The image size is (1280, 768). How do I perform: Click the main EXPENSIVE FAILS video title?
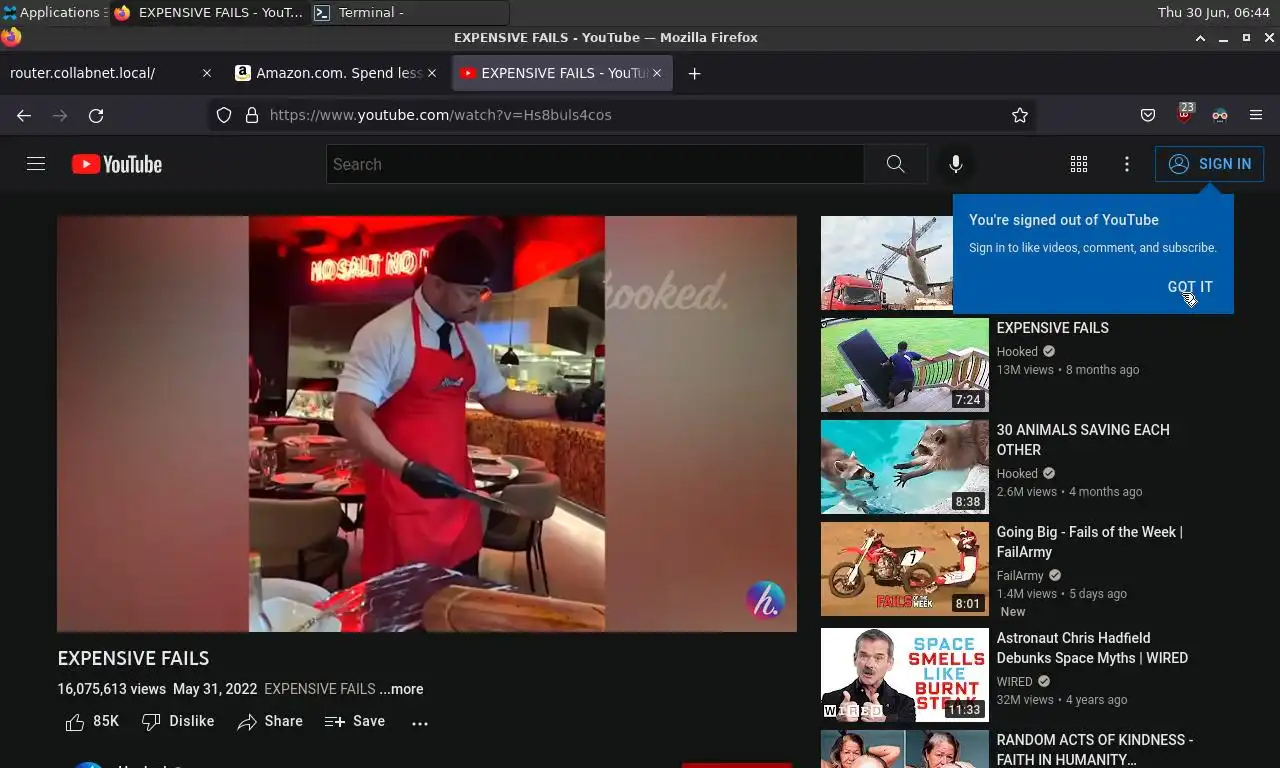click(133, 658)
